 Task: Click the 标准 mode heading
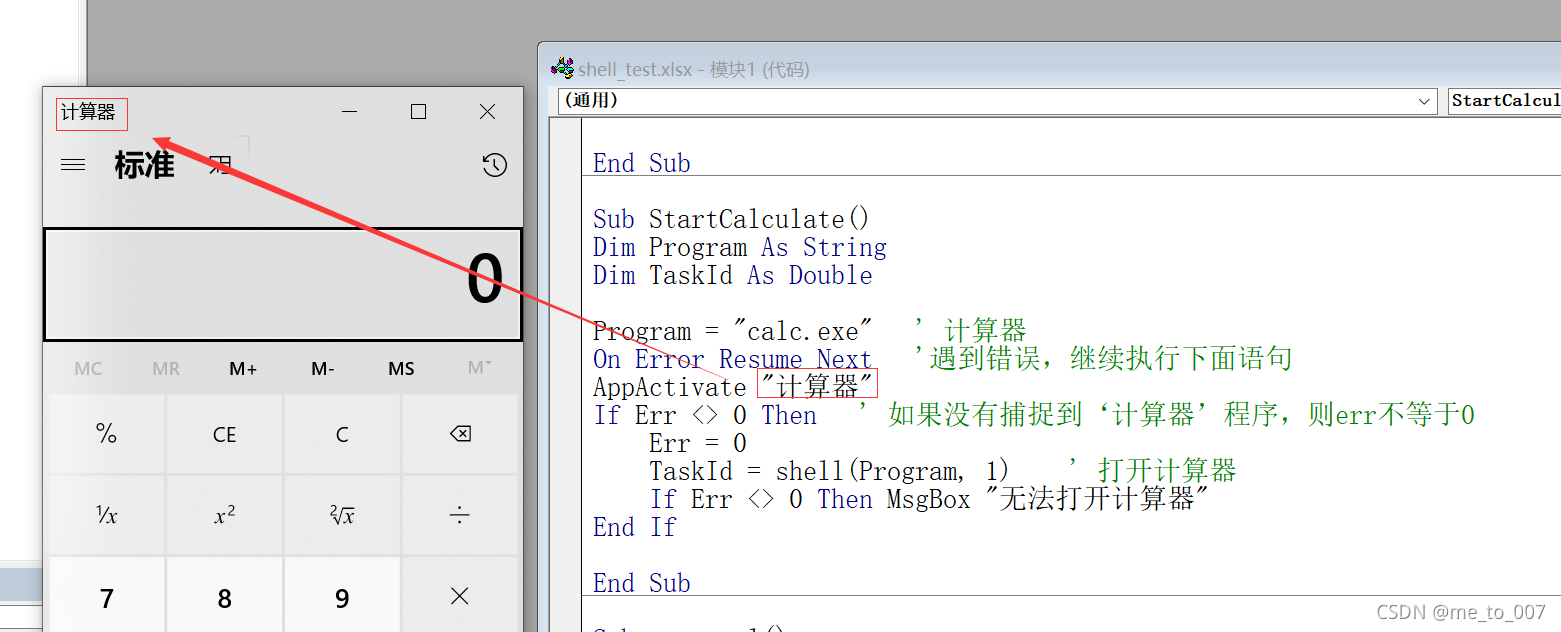tap(145, 165)
